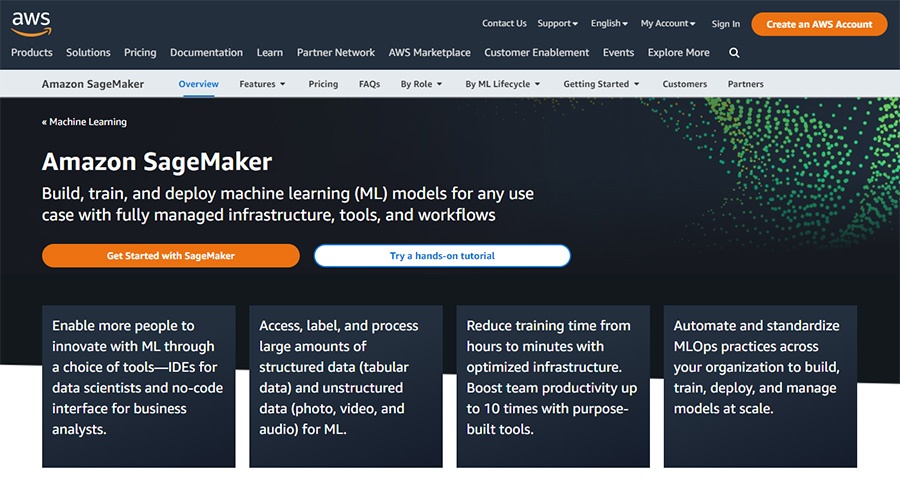This screenshot has width=900, height=483.
Task: Select the MLOps practices info card
Action: tap(760, 386)
